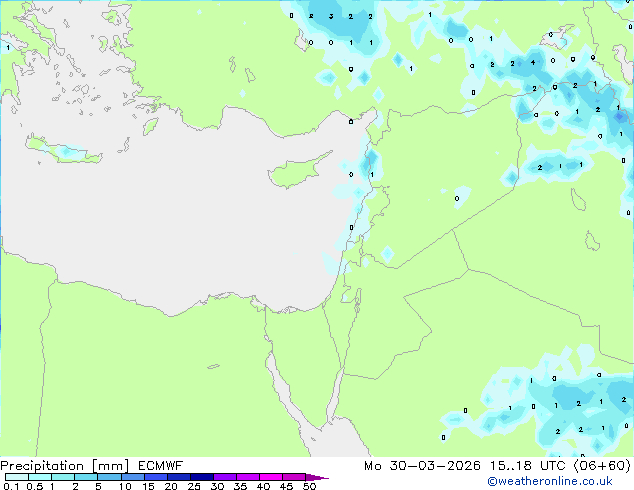
Task: Select the 5–10 mm legend color box
Action: 109,477
